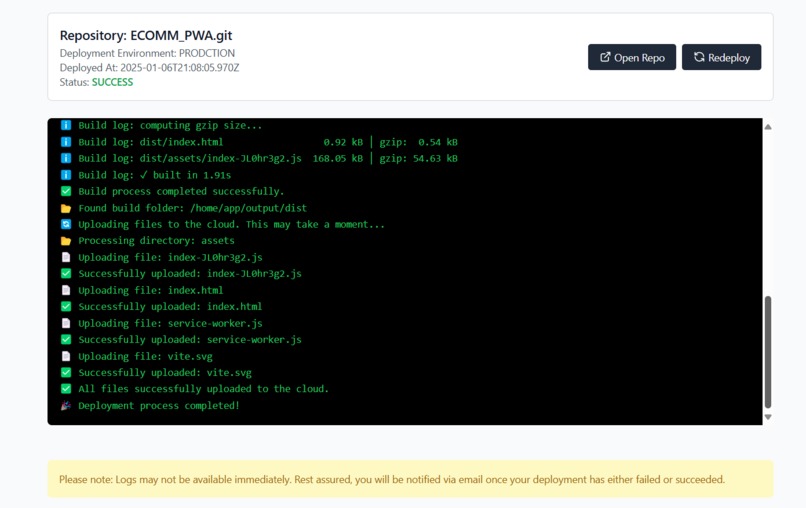806x508 pixels.
Task: Click 'Found build folder: /home/app/output/dist' line
Action: 192,208
